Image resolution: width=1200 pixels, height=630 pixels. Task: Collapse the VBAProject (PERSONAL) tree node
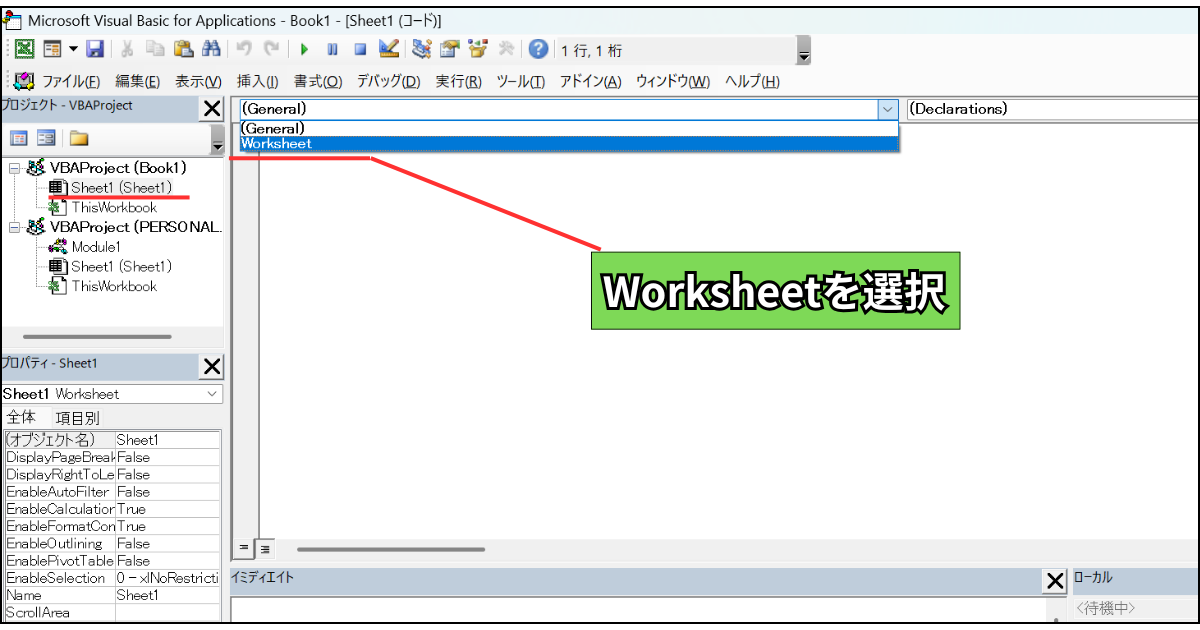pyautogui.click(x=15, y=227)
